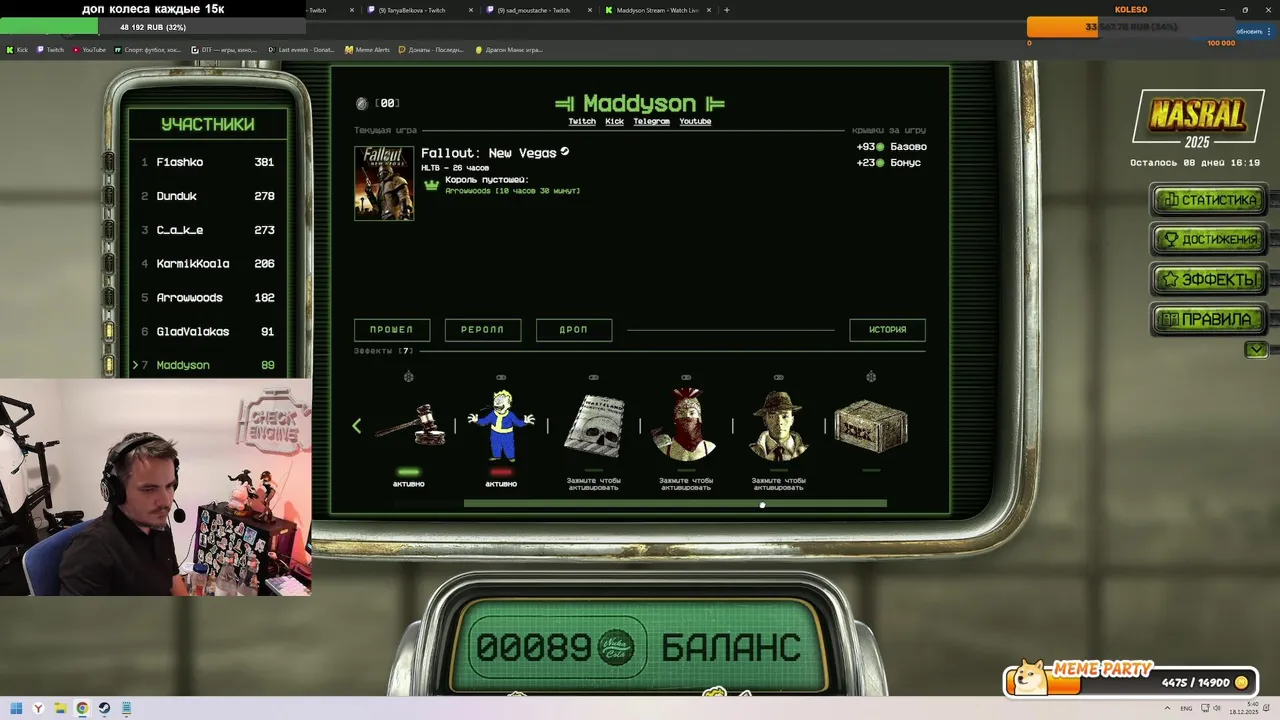Viewport: 1280px width, 720px height.
Task: Click the green donation goal progress bar
Action: pos(153,27)
